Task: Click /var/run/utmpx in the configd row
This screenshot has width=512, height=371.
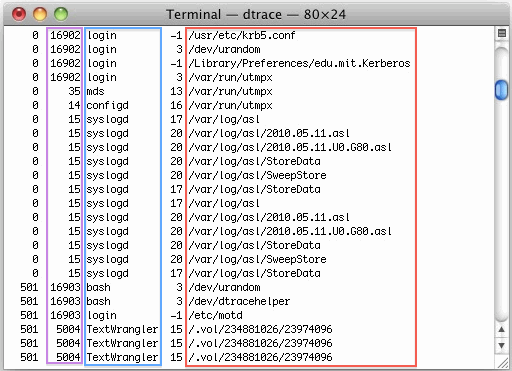Action: [x=230, y=105]
